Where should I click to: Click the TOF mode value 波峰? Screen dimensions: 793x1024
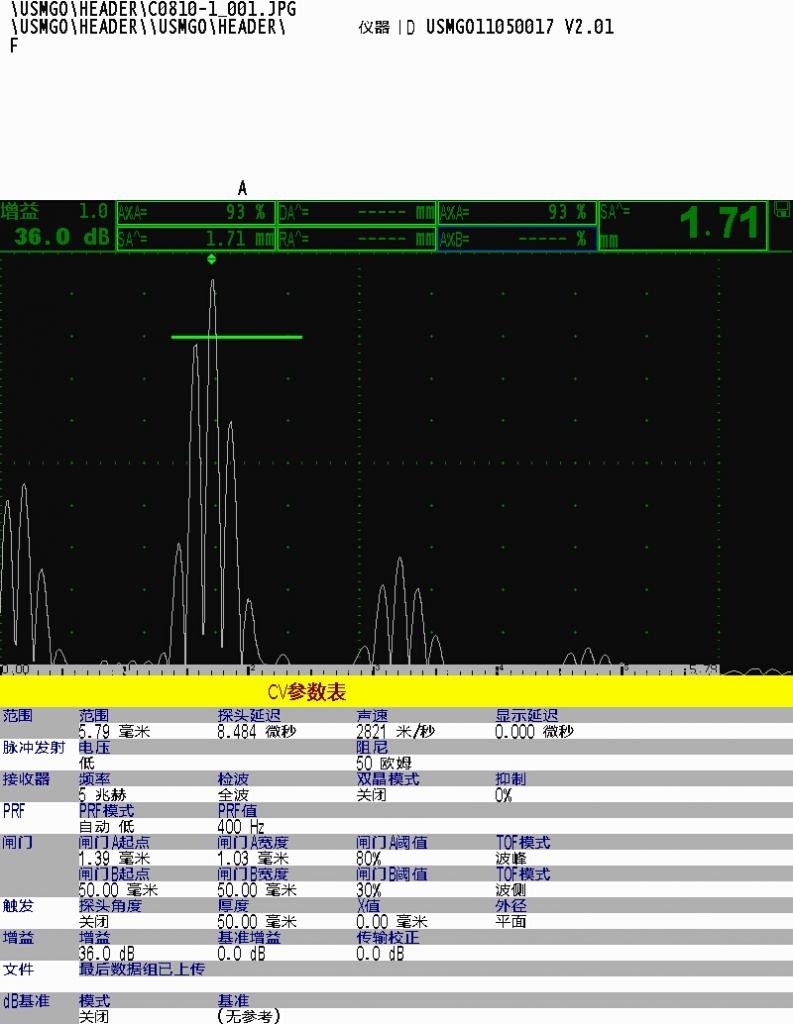tap(511, 858)
